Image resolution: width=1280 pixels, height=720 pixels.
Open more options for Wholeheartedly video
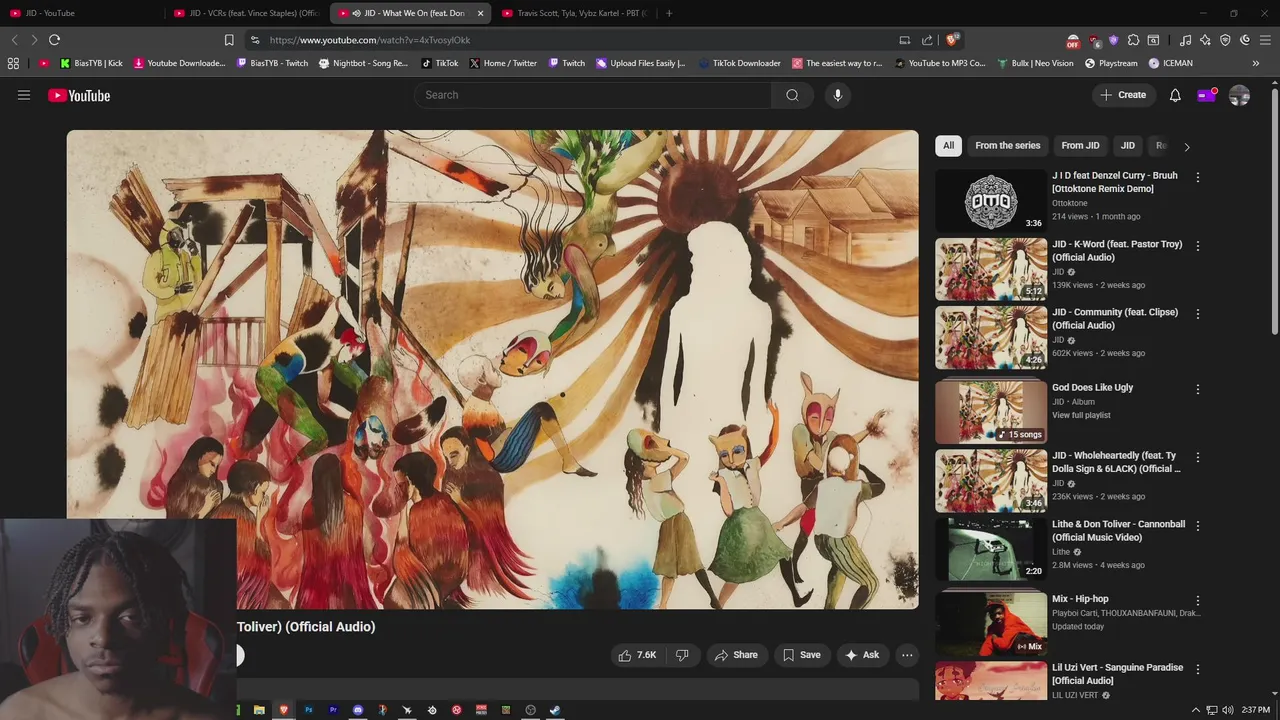[x=1197, y=457]
